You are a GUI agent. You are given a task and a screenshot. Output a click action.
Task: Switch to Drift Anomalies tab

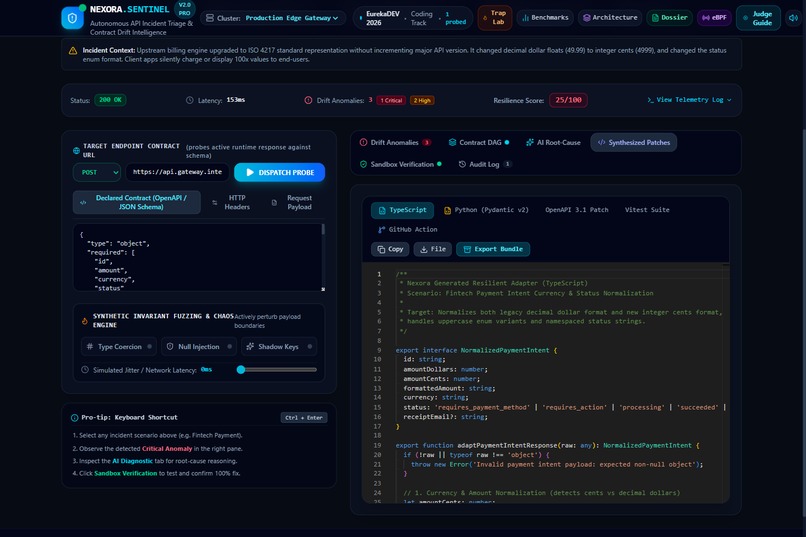[395, 142]
